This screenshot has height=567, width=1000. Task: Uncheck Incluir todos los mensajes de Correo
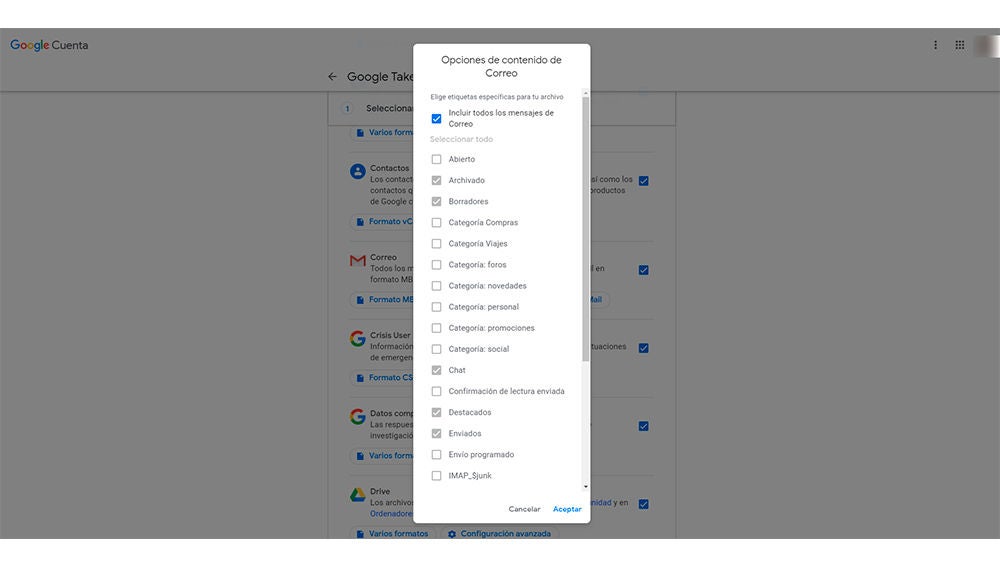436,119
